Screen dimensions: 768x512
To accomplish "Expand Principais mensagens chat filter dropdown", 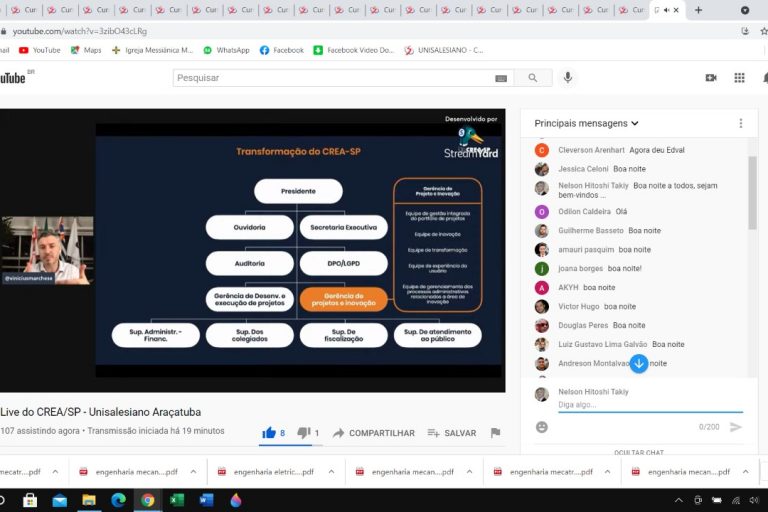I will [x=586, y=123].
